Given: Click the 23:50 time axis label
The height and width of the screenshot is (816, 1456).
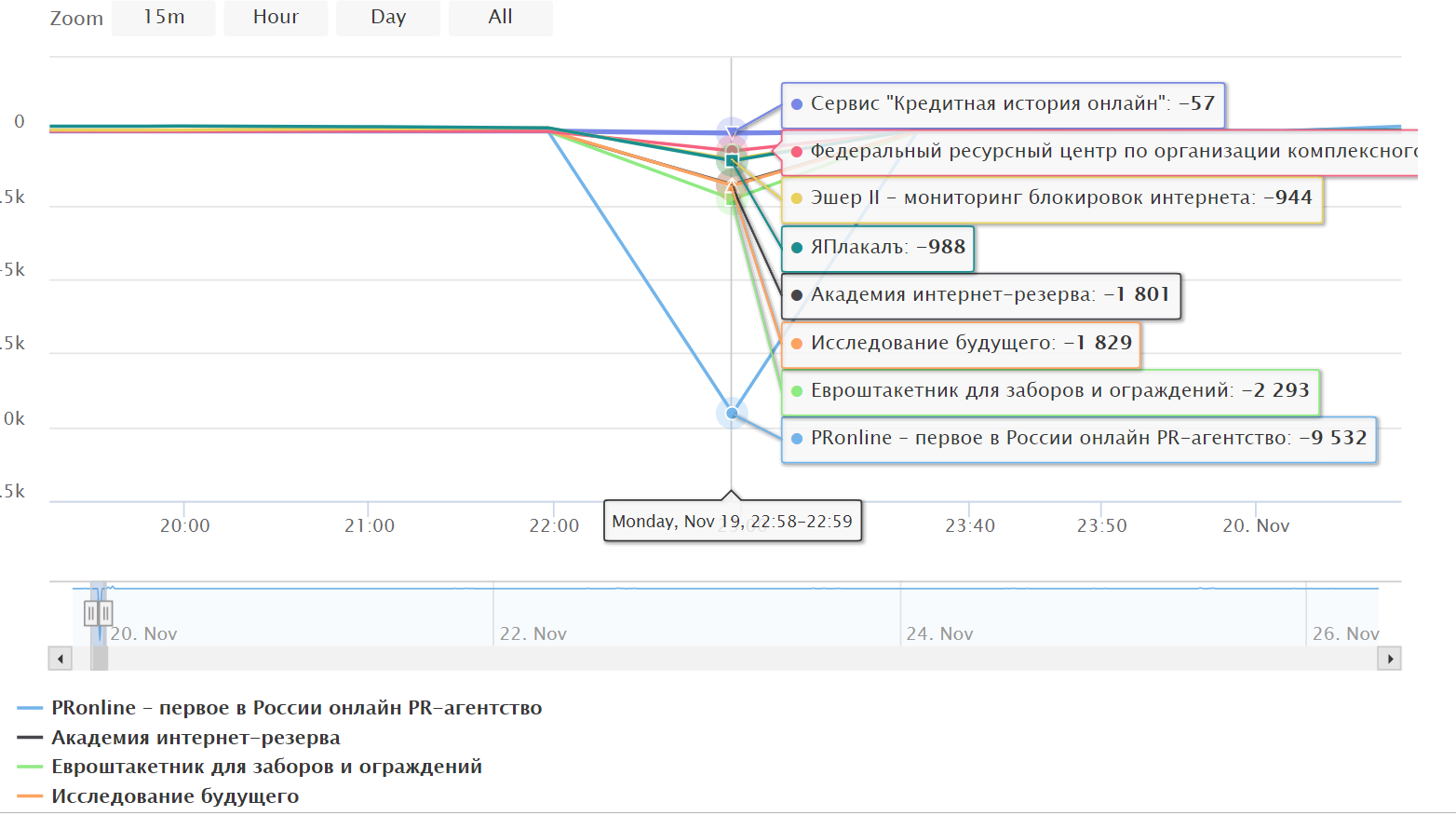Looking at the screenshot, I should coord(1102,526).
